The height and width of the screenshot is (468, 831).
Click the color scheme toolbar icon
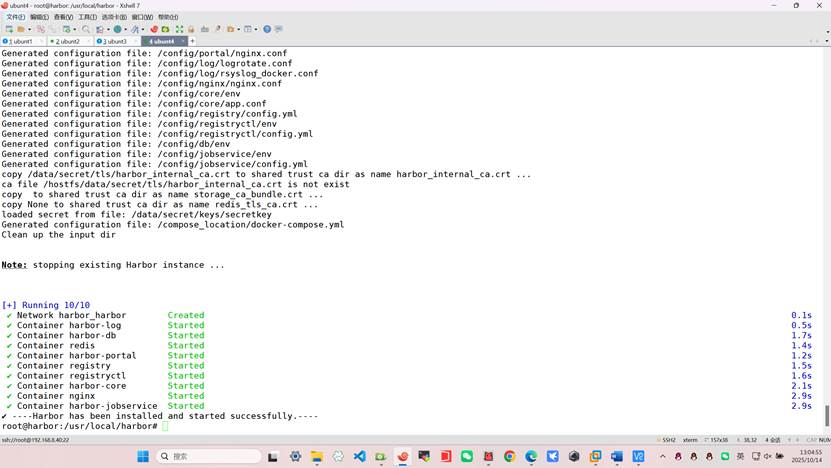coord(100,29)
